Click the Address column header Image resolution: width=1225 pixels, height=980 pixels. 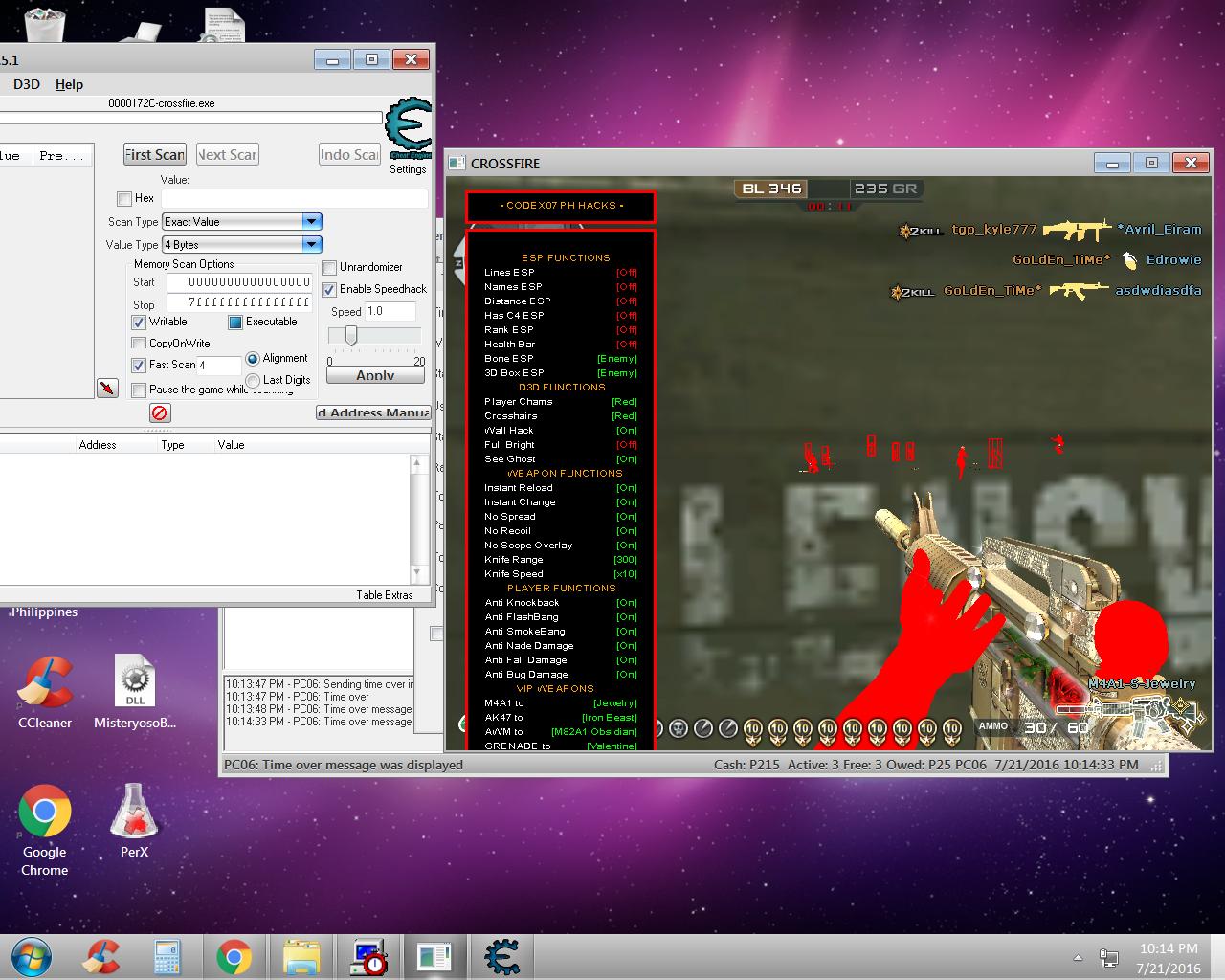[x=98, y=445]
